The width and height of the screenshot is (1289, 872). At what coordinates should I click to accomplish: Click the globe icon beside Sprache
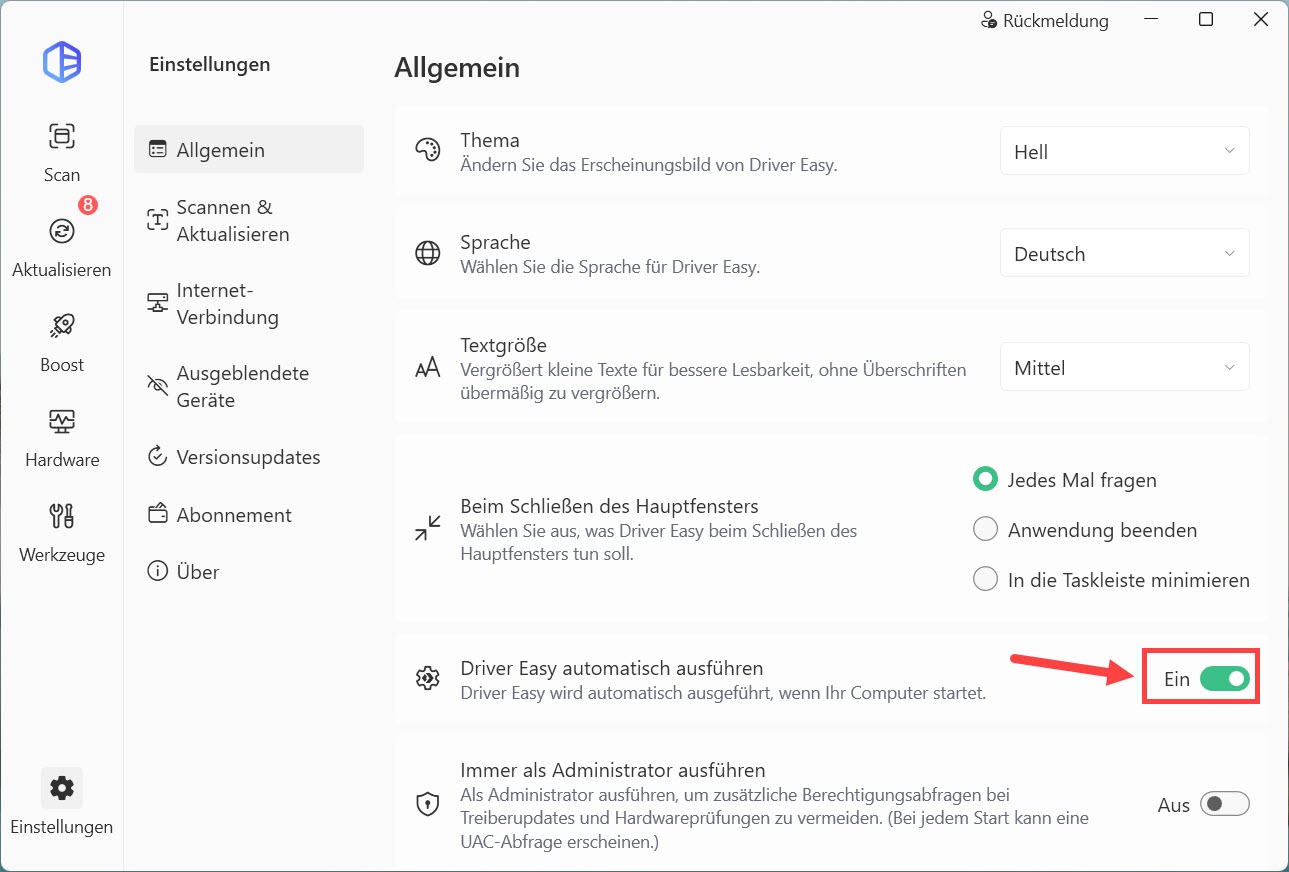427,254
